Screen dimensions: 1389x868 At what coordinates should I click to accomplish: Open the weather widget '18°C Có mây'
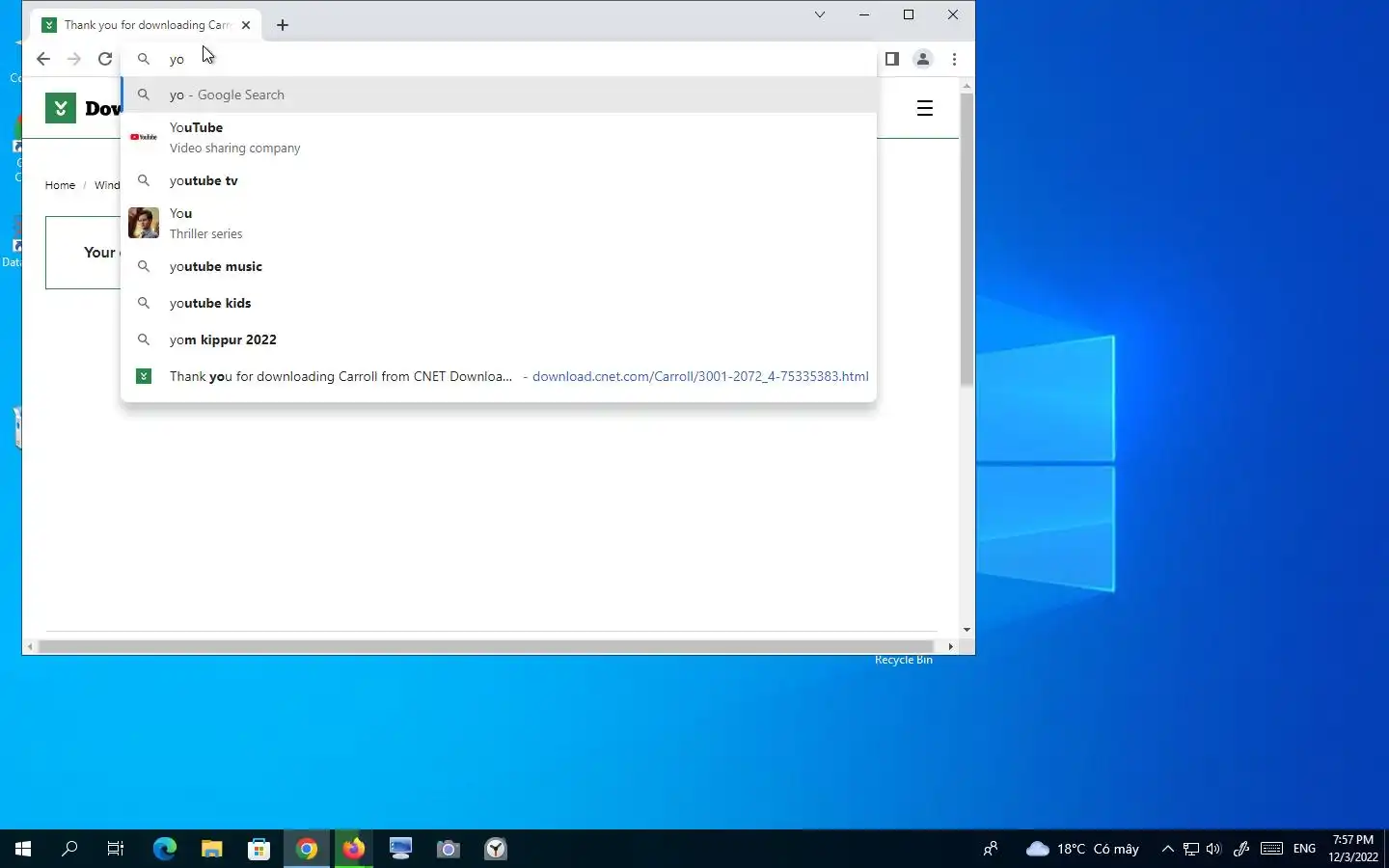[1082, 849]
